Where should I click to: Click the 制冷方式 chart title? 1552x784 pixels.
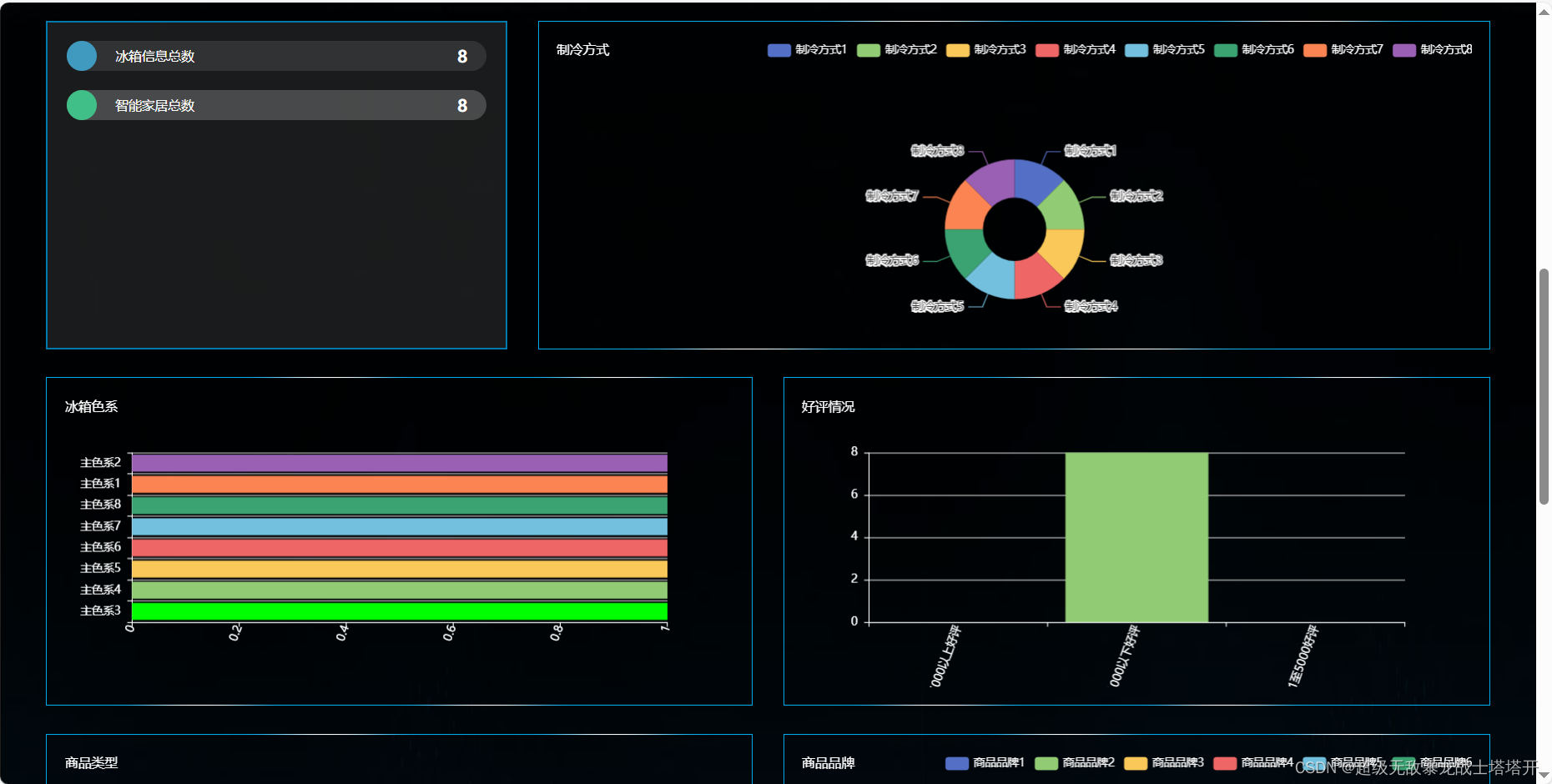coord(583,50)
